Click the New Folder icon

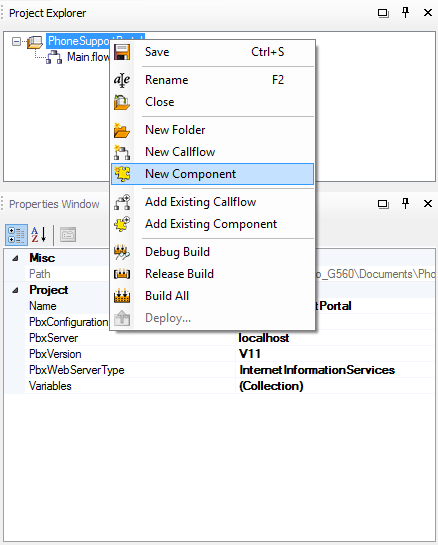point(122,130)
